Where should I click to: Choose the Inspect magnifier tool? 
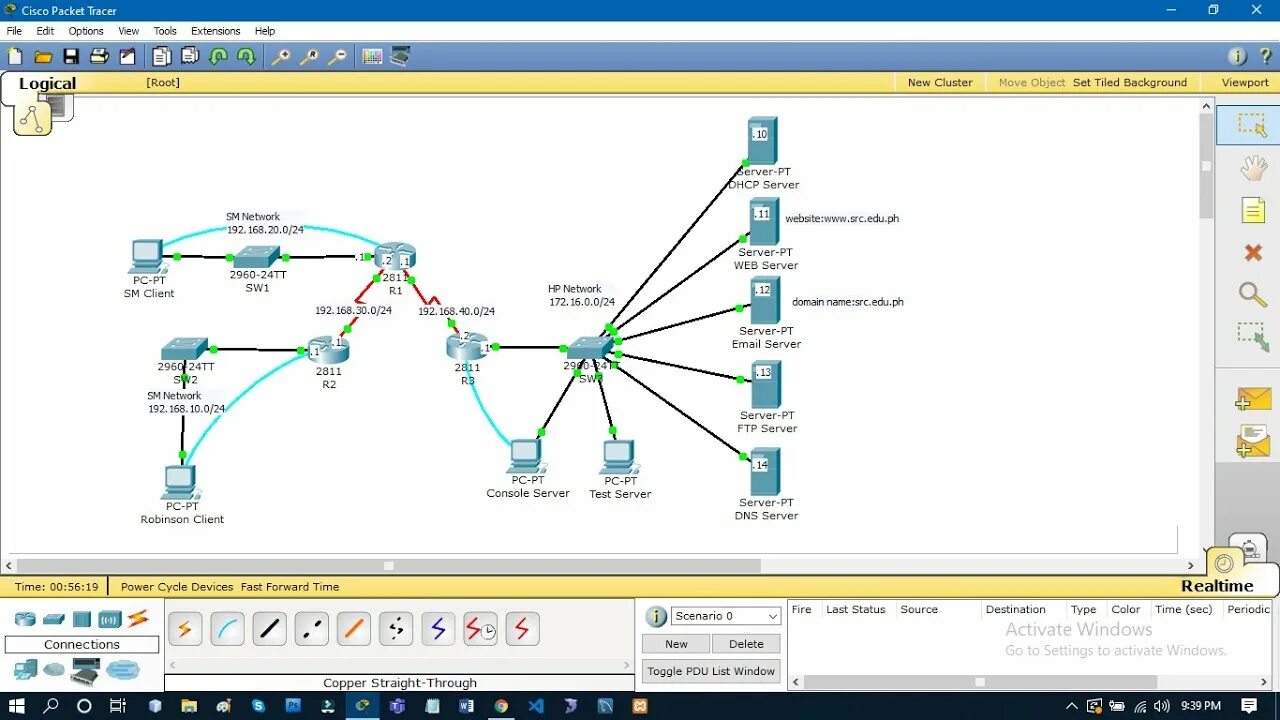pyautogui.click(x=1253, y=294)
